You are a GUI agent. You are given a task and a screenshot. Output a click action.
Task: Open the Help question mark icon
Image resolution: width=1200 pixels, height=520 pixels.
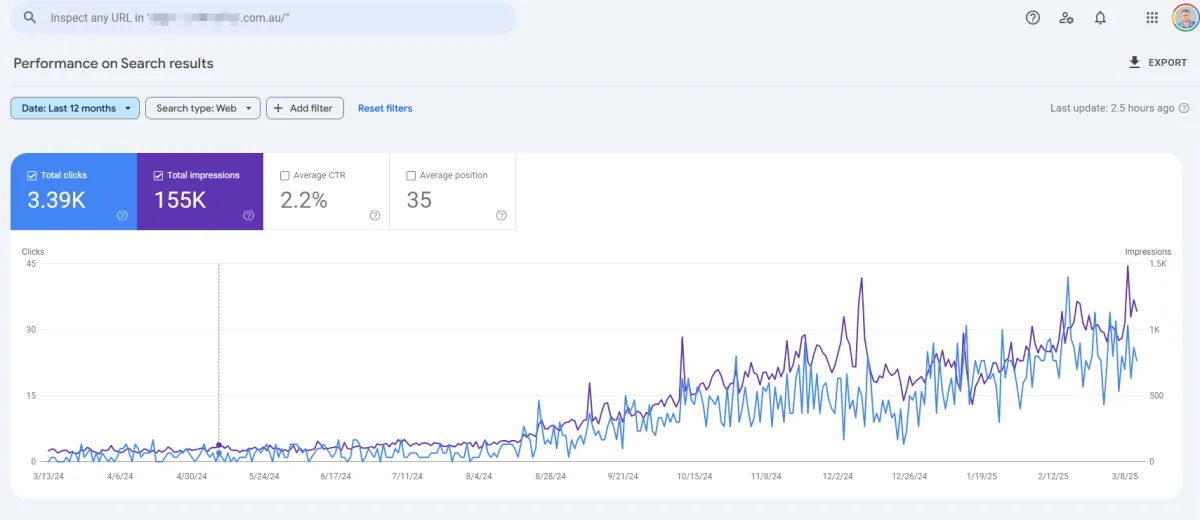click(1033, 18)
